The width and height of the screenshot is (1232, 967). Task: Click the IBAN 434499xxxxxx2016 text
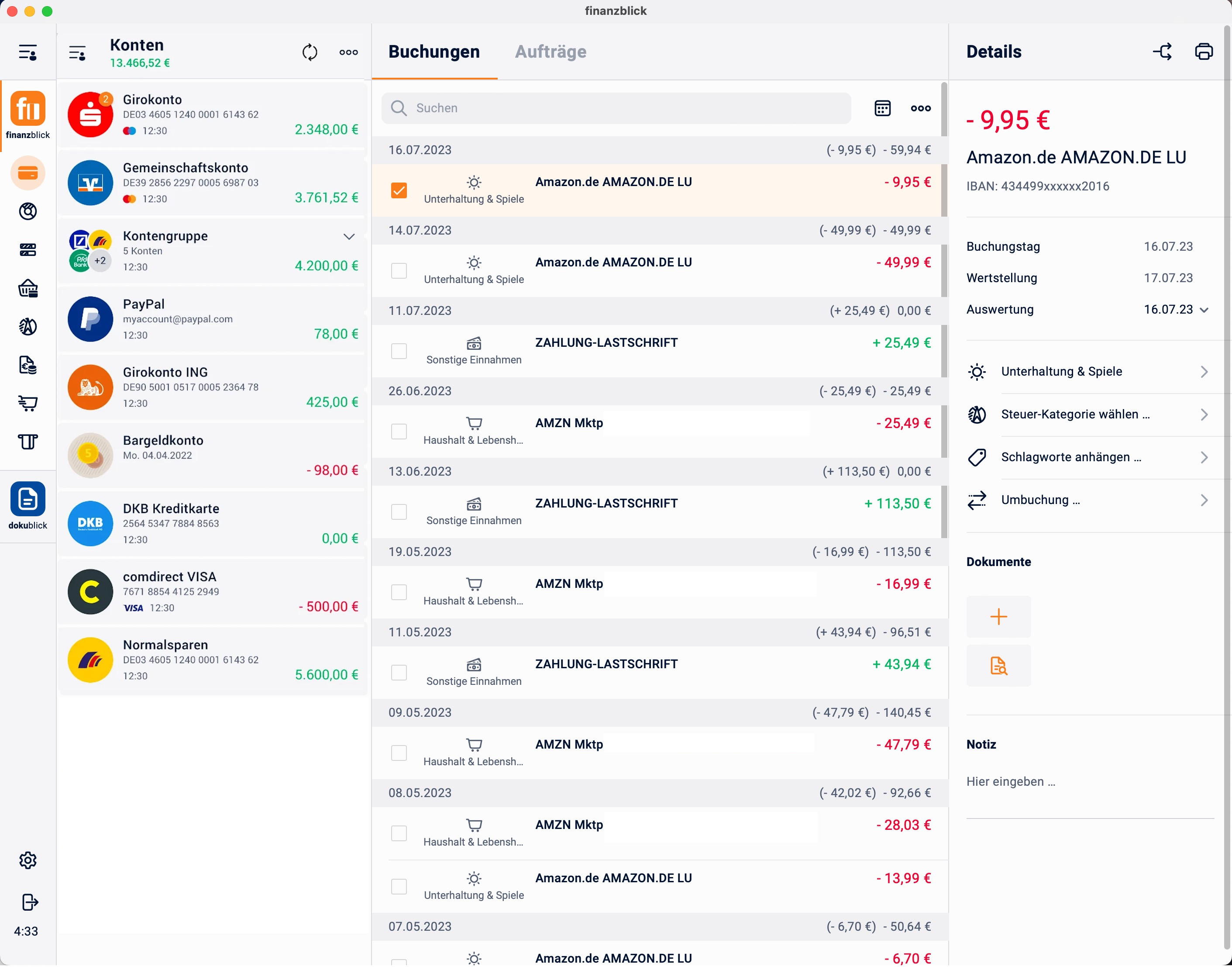click(1037, 186)
